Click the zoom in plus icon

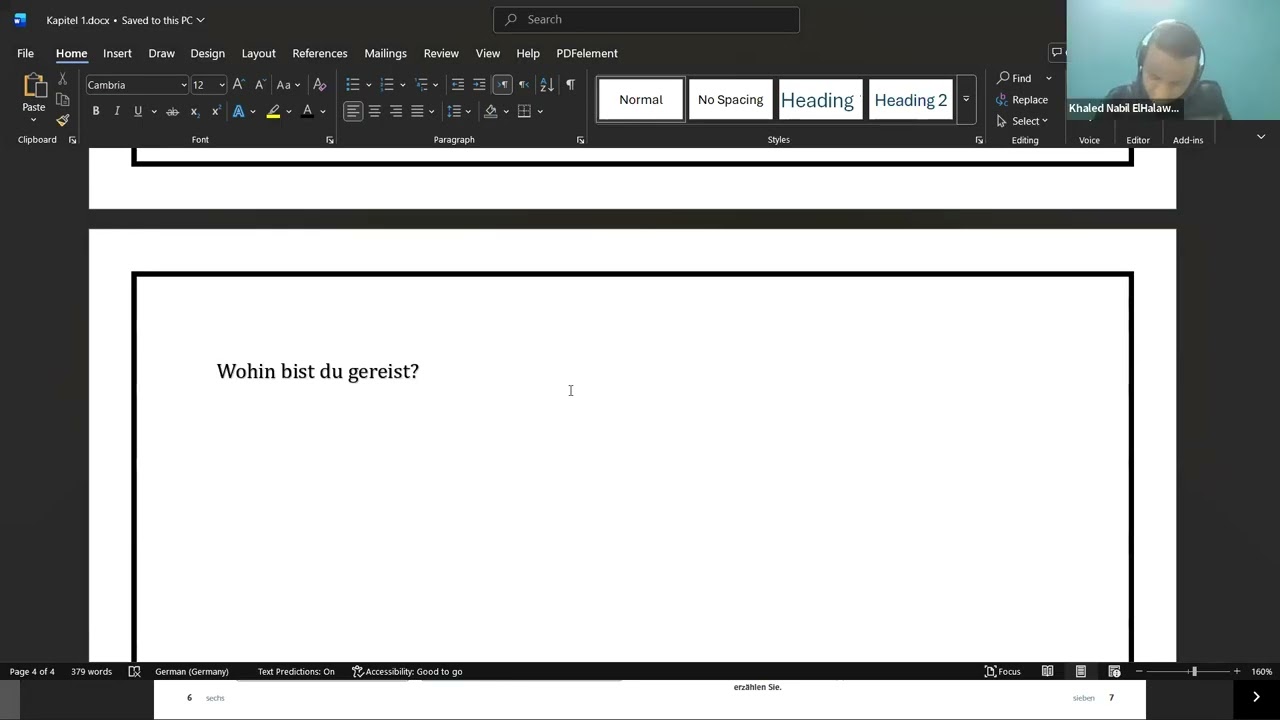(1237, 672)
